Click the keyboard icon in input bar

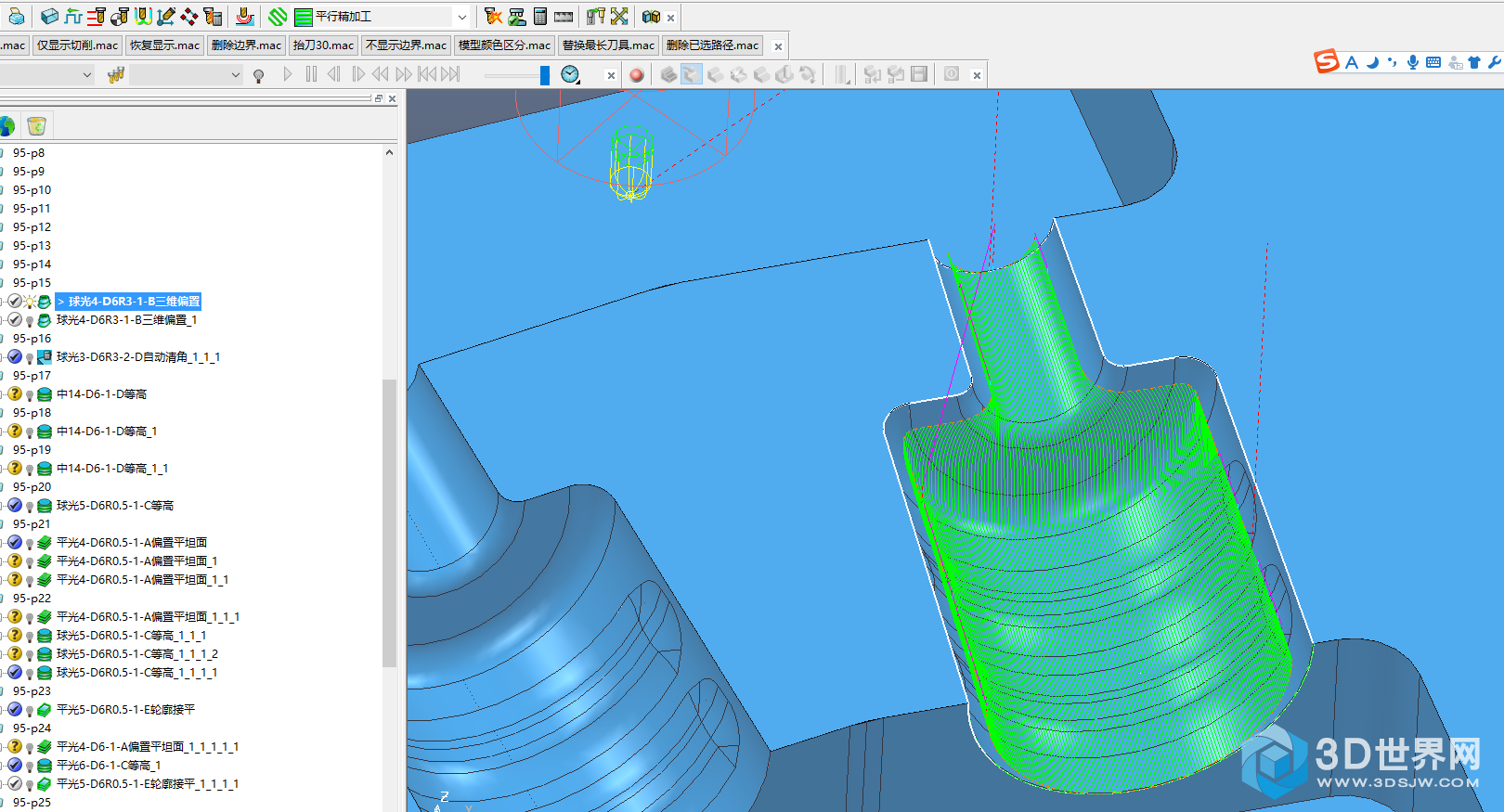(x=1433, y=62)
